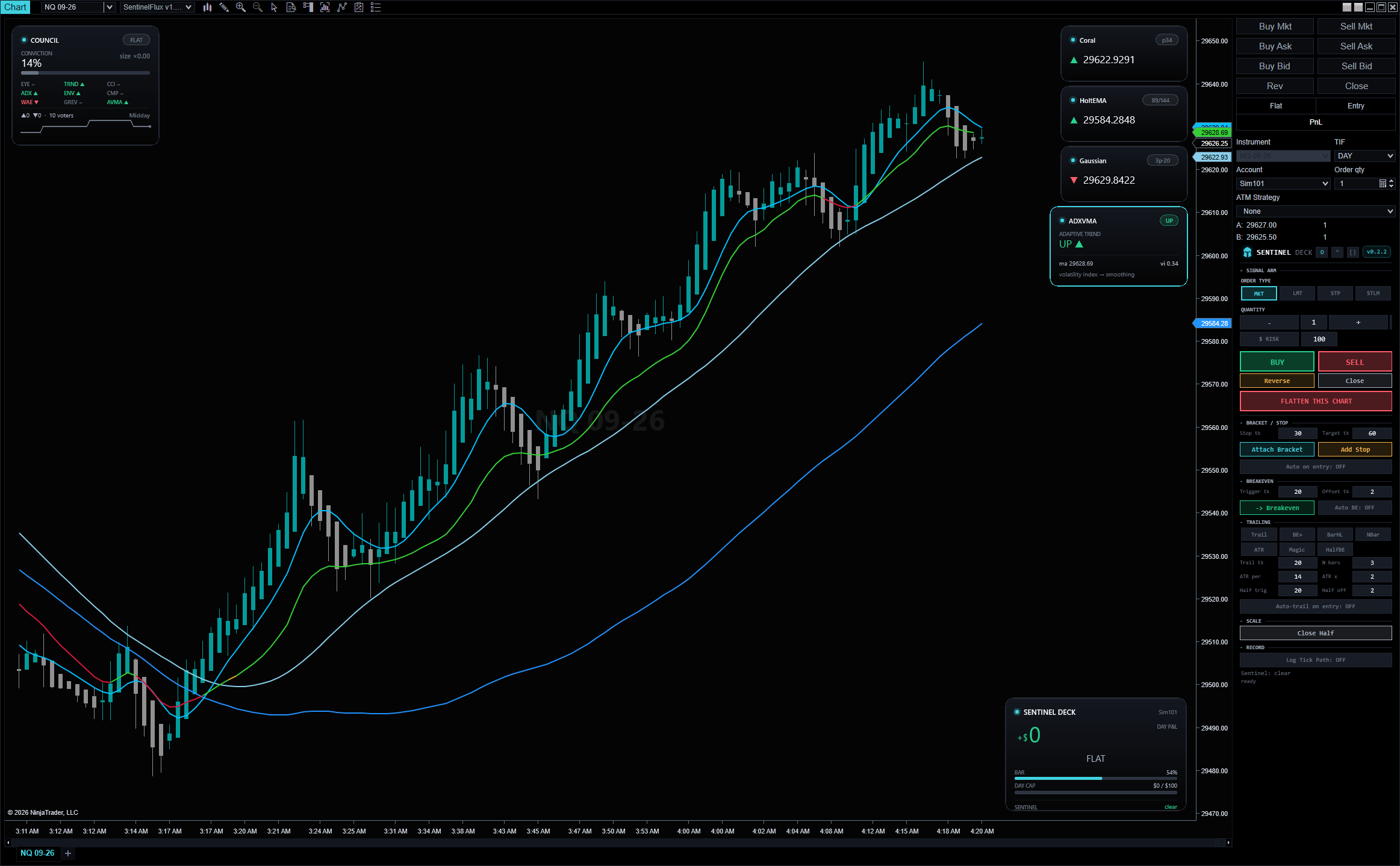1400x866 pixels.
Task: Click the Close Half button
Action: [1316, 634]
